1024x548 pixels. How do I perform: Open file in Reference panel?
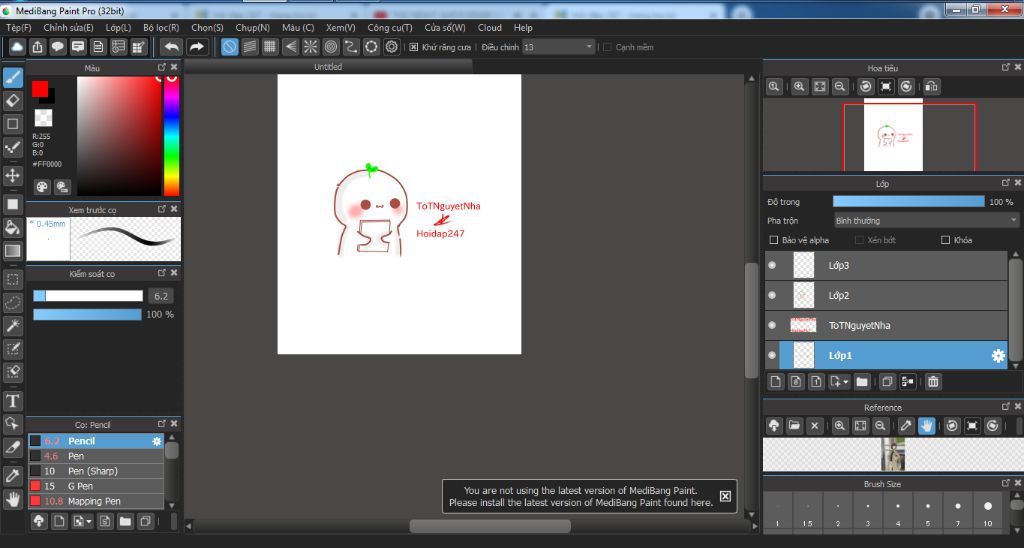(x=794, y=426)
